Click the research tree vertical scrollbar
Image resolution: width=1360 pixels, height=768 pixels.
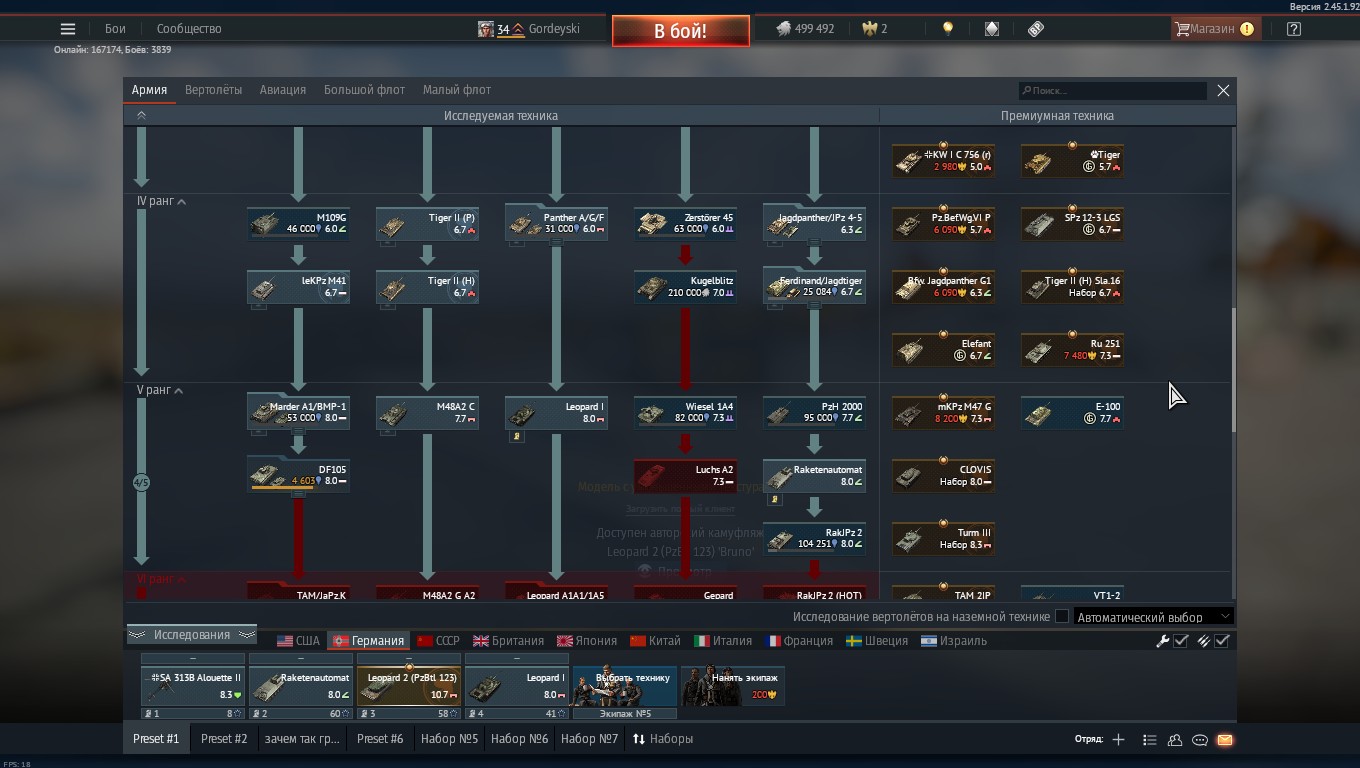(1233, 370)
